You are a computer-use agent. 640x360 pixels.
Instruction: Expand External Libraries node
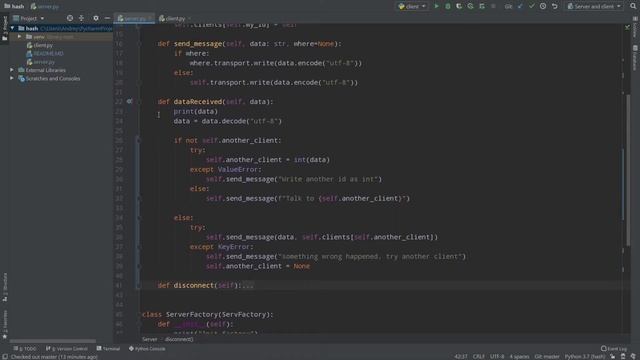click(12, 70)
